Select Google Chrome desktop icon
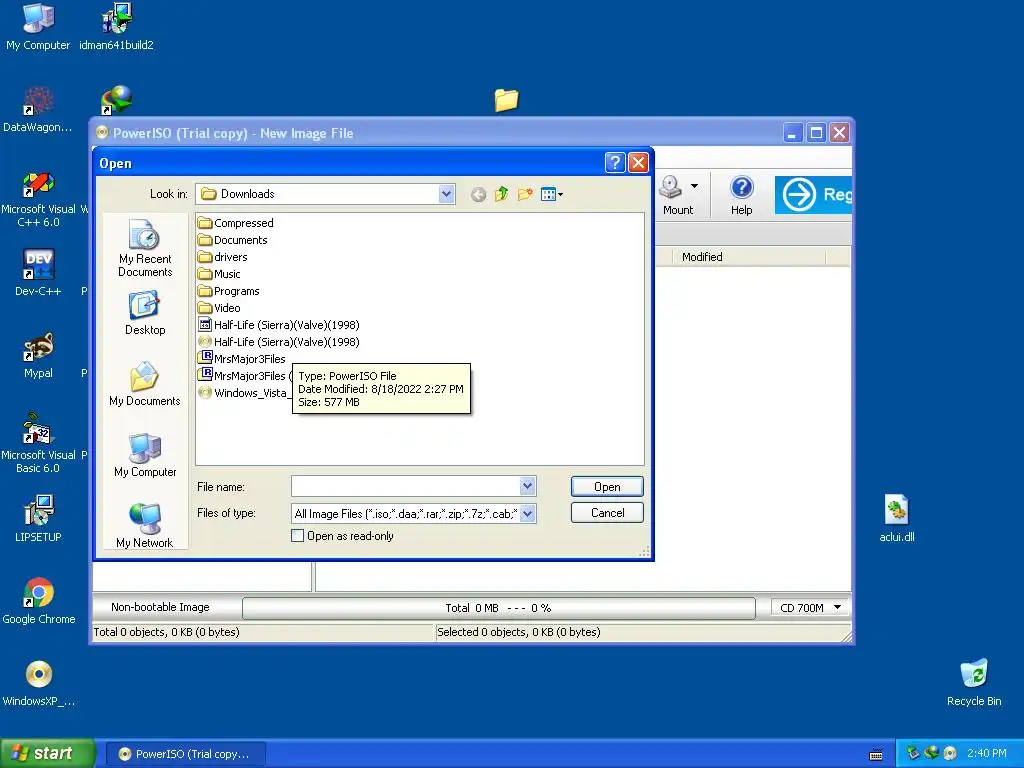 (39, 601)
